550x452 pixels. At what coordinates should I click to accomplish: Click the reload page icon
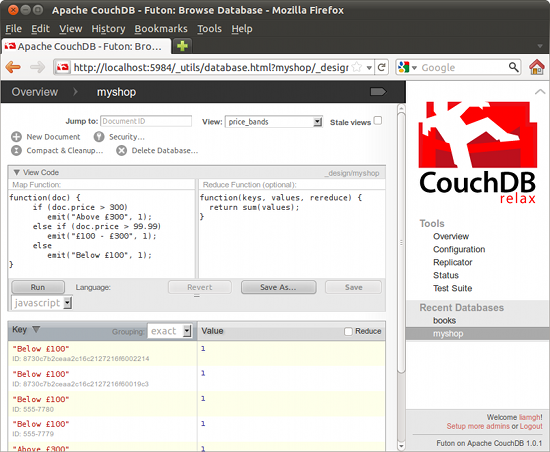click(382, 67)
